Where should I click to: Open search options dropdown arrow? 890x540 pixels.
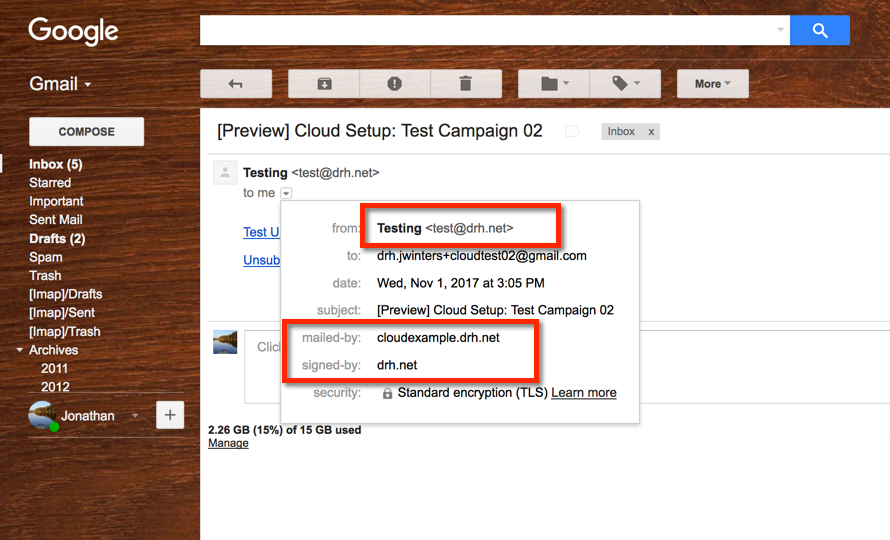[780, 30]
